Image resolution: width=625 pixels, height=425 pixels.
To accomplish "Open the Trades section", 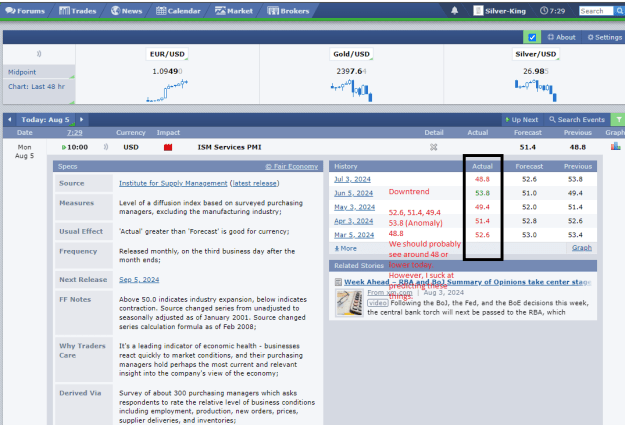I will point(78,11).
